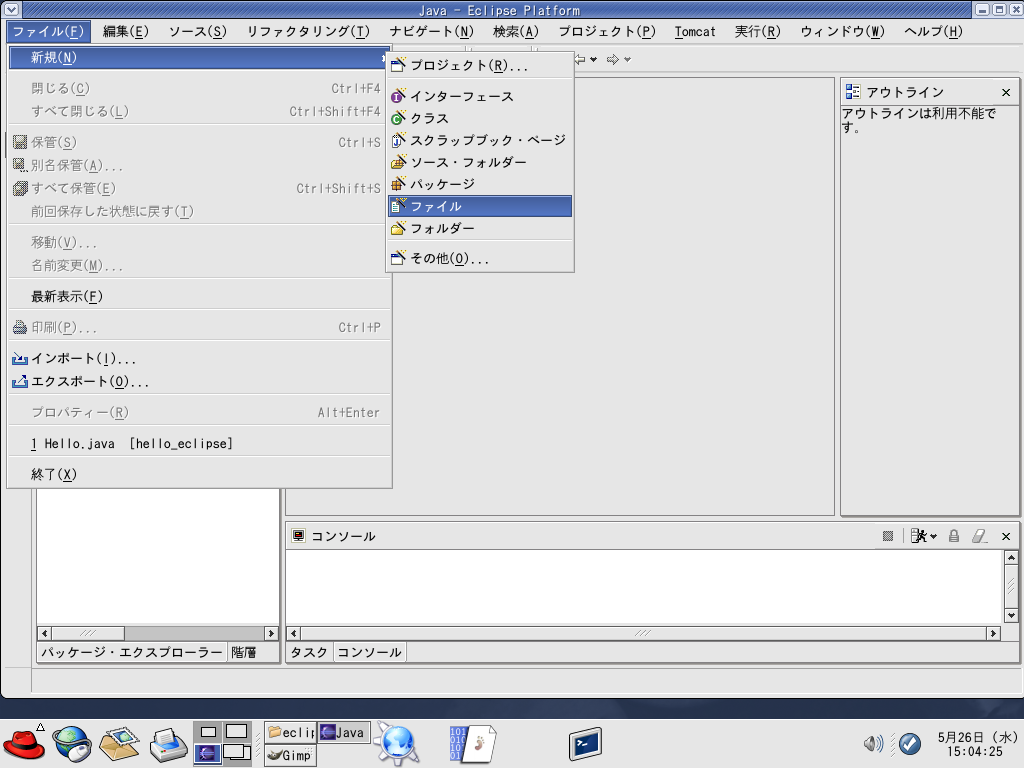Click the spiked globe icon in the panel
The image size is (1024, 768).
tap(397, 743)
